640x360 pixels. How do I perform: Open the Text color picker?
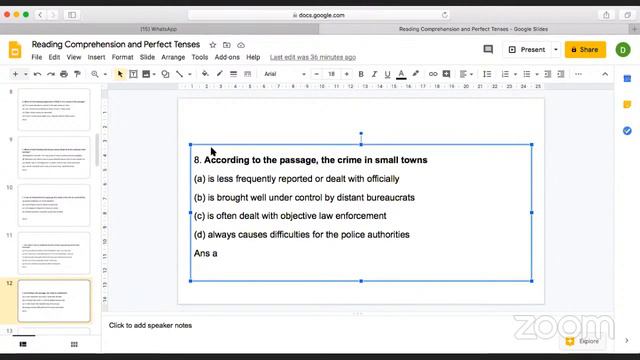click(401, 74)
